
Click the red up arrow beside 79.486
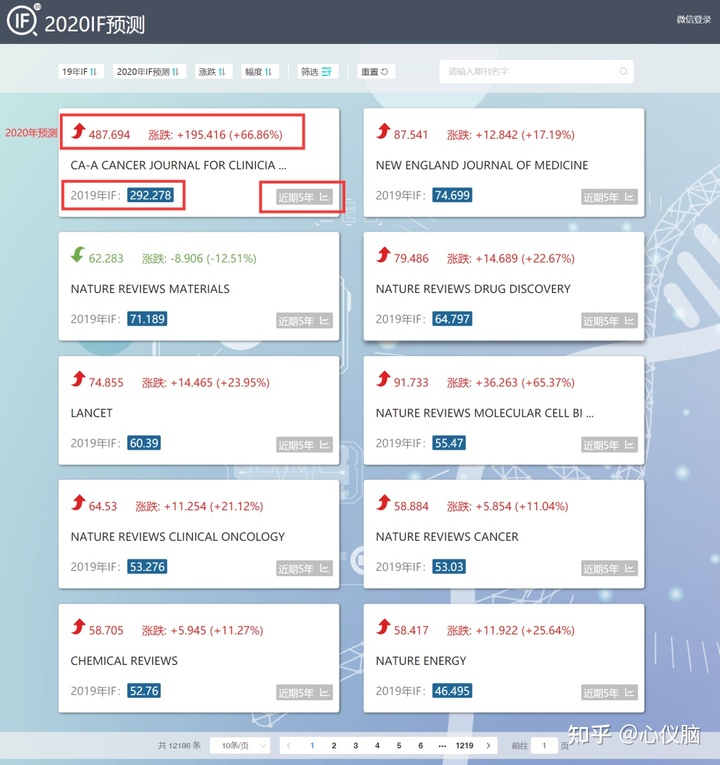383,254
